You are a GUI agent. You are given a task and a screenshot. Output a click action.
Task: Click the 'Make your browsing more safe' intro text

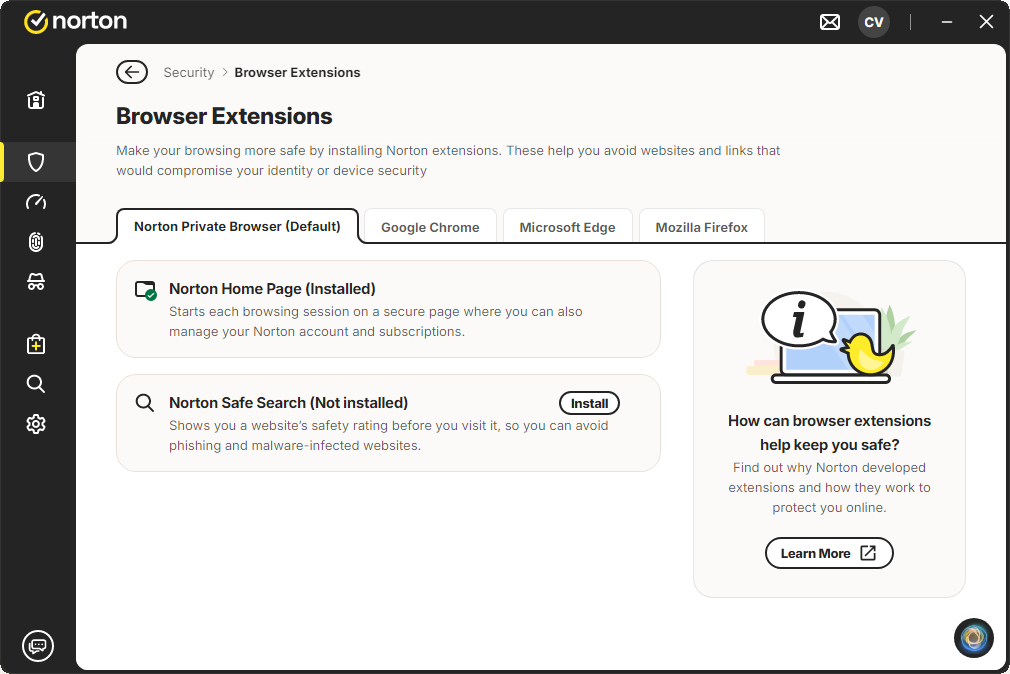click(x=448, y=160)
